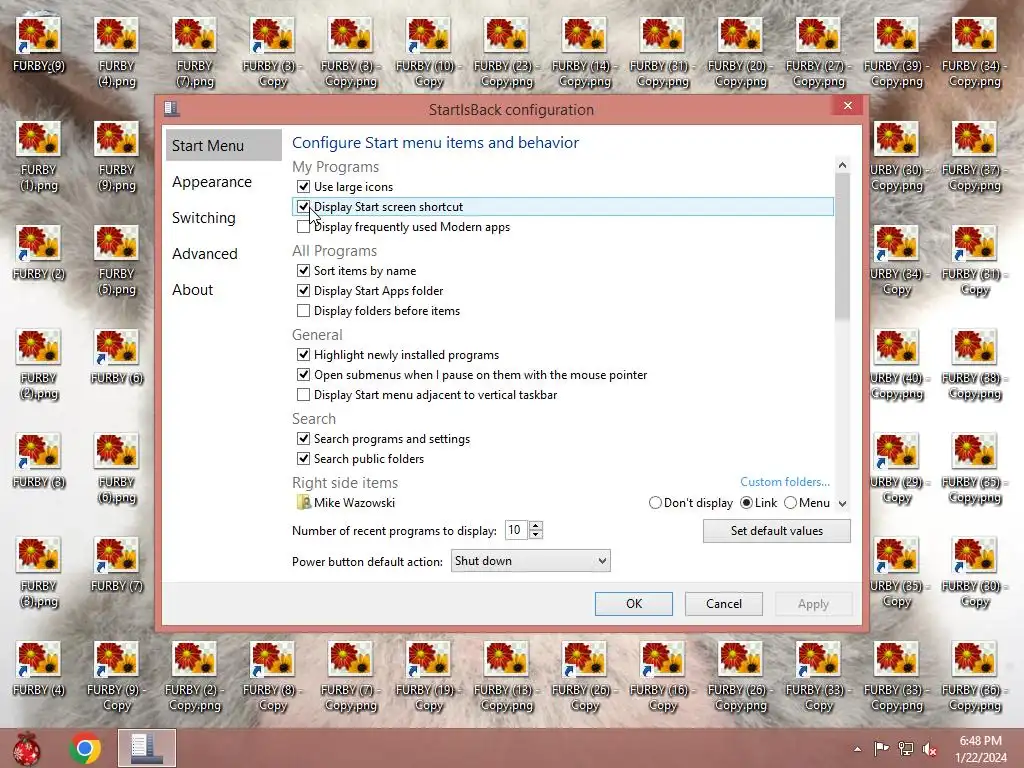
Task: Click the Apply button
Action: tap(813, 604)
